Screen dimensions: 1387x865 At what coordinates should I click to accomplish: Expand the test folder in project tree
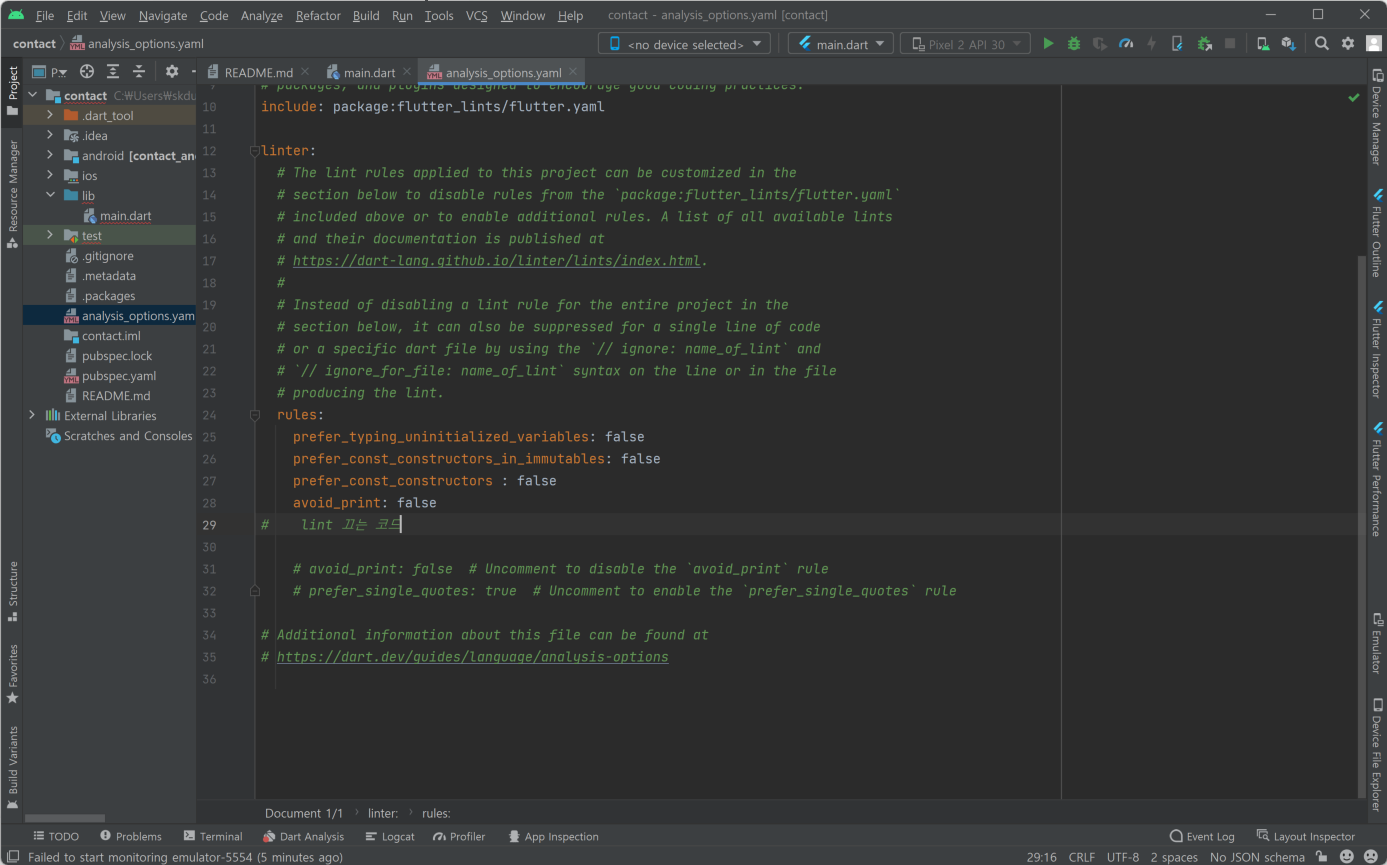(50, 236)
